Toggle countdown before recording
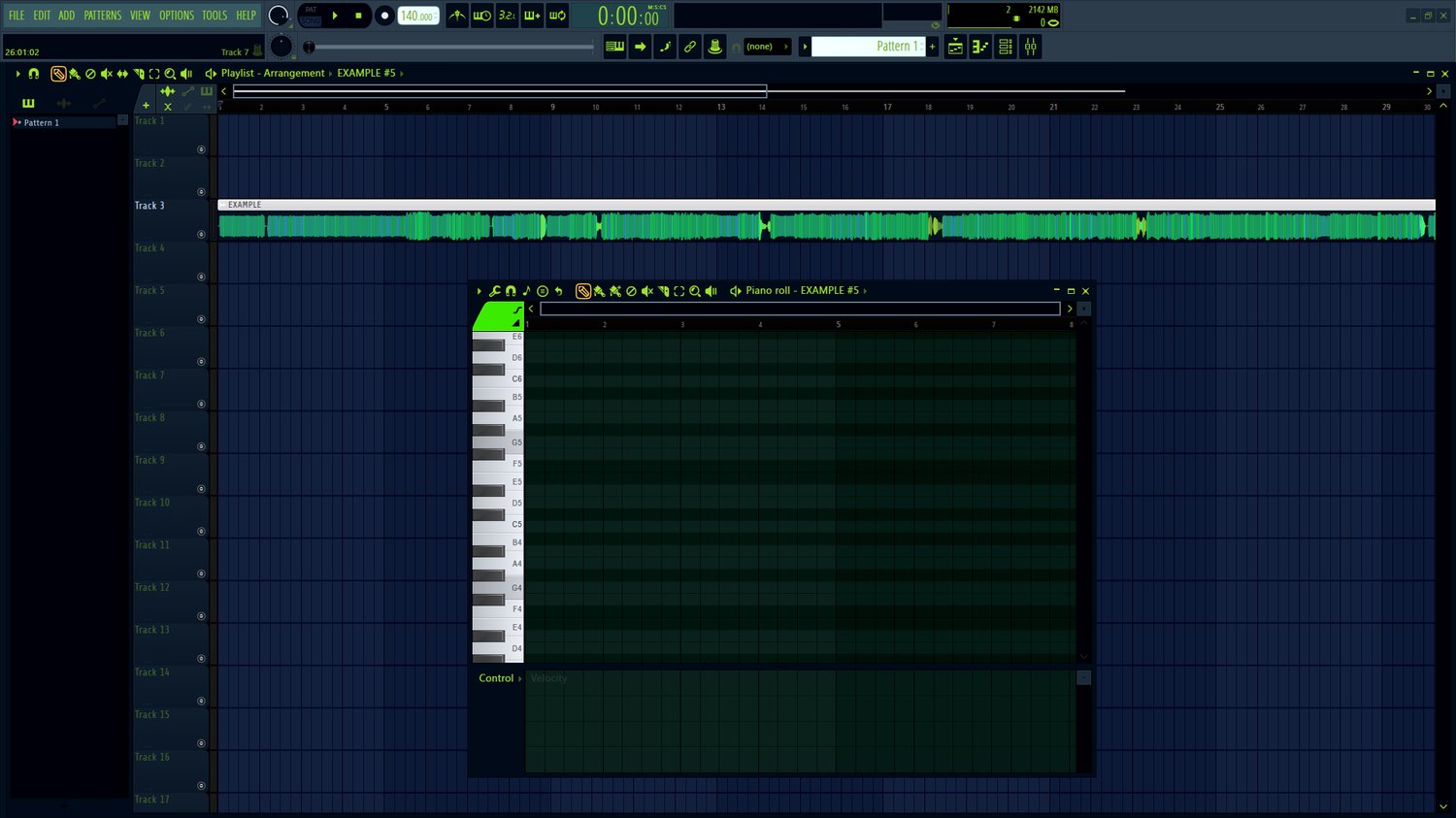The image size is (1456, 818). (507, 16)
